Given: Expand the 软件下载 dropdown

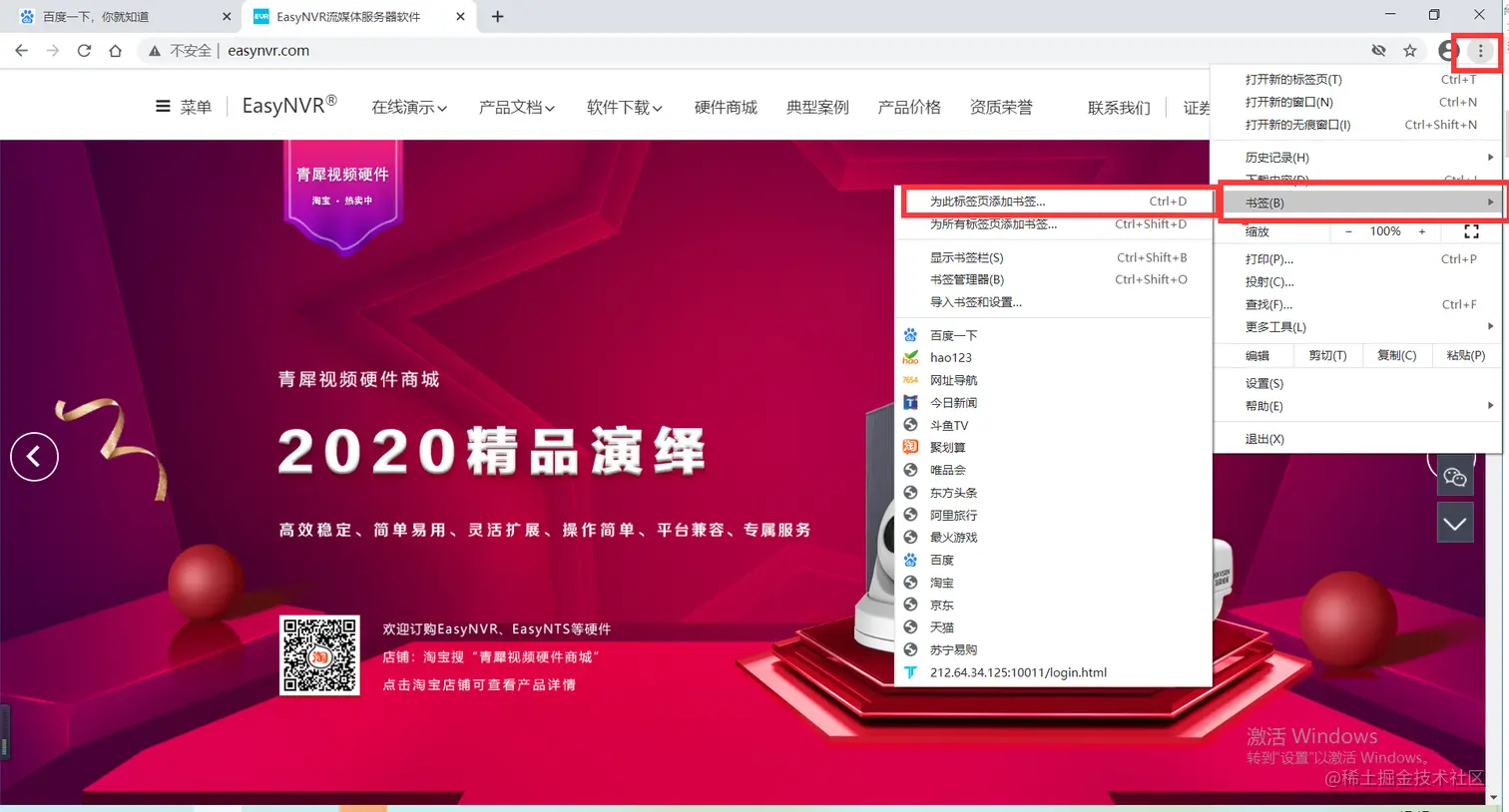Looking at the screenshot, I should (x=625, y=107).
